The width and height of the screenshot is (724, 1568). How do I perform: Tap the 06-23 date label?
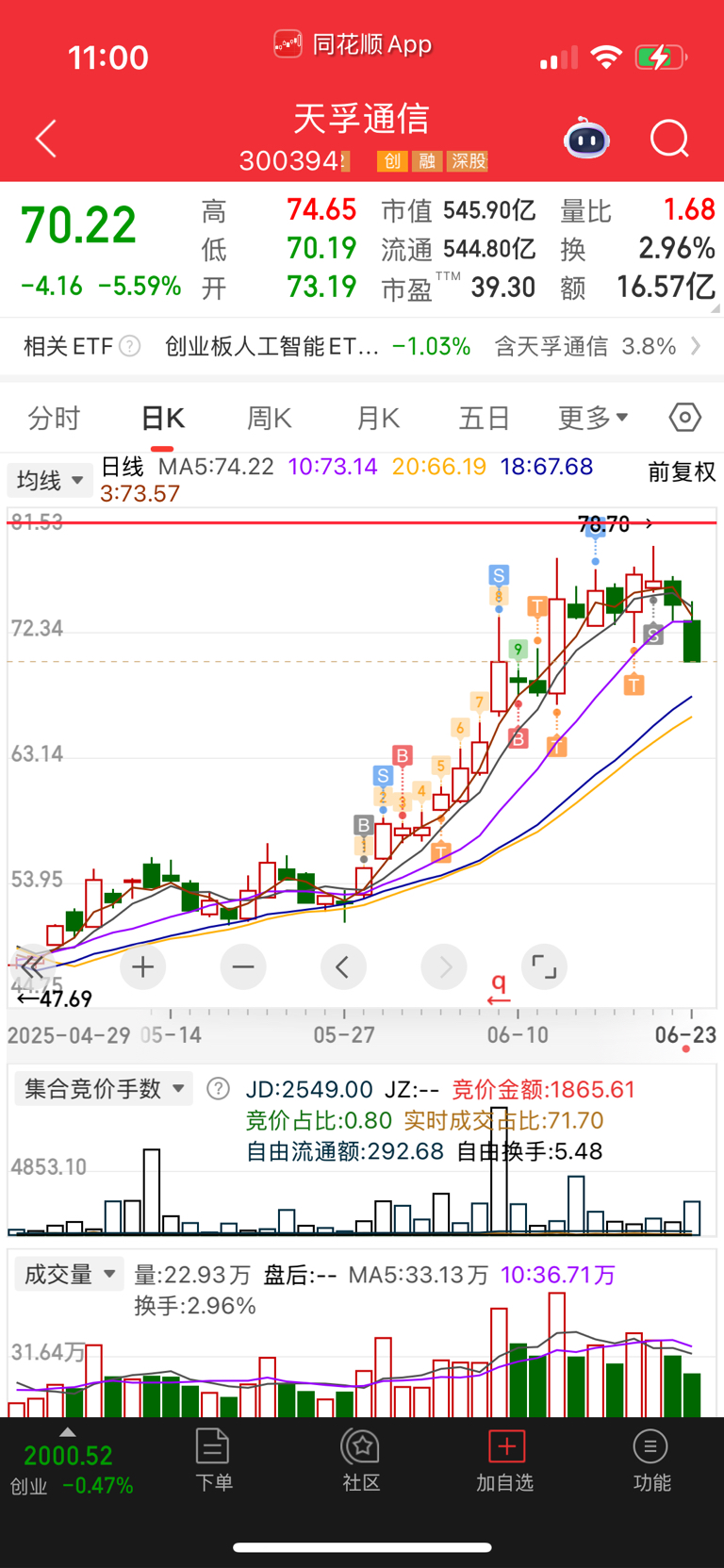point(685,1035)
